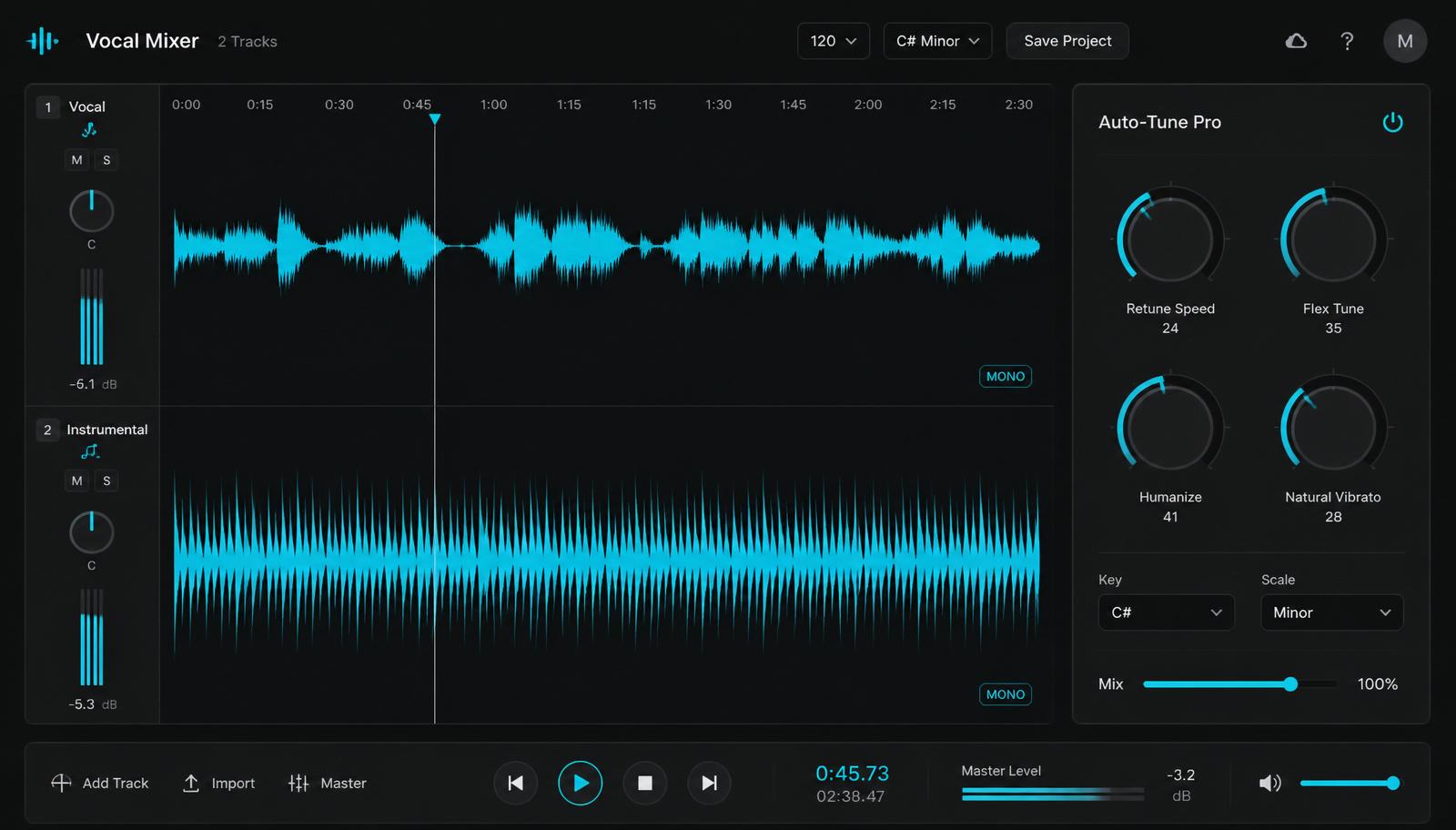
Task: Click the Mix 100% value
Action: click(1378, 684)
